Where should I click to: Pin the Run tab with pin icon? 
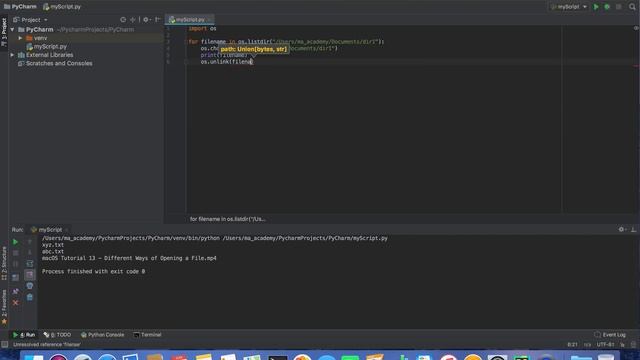click(16, 291)
